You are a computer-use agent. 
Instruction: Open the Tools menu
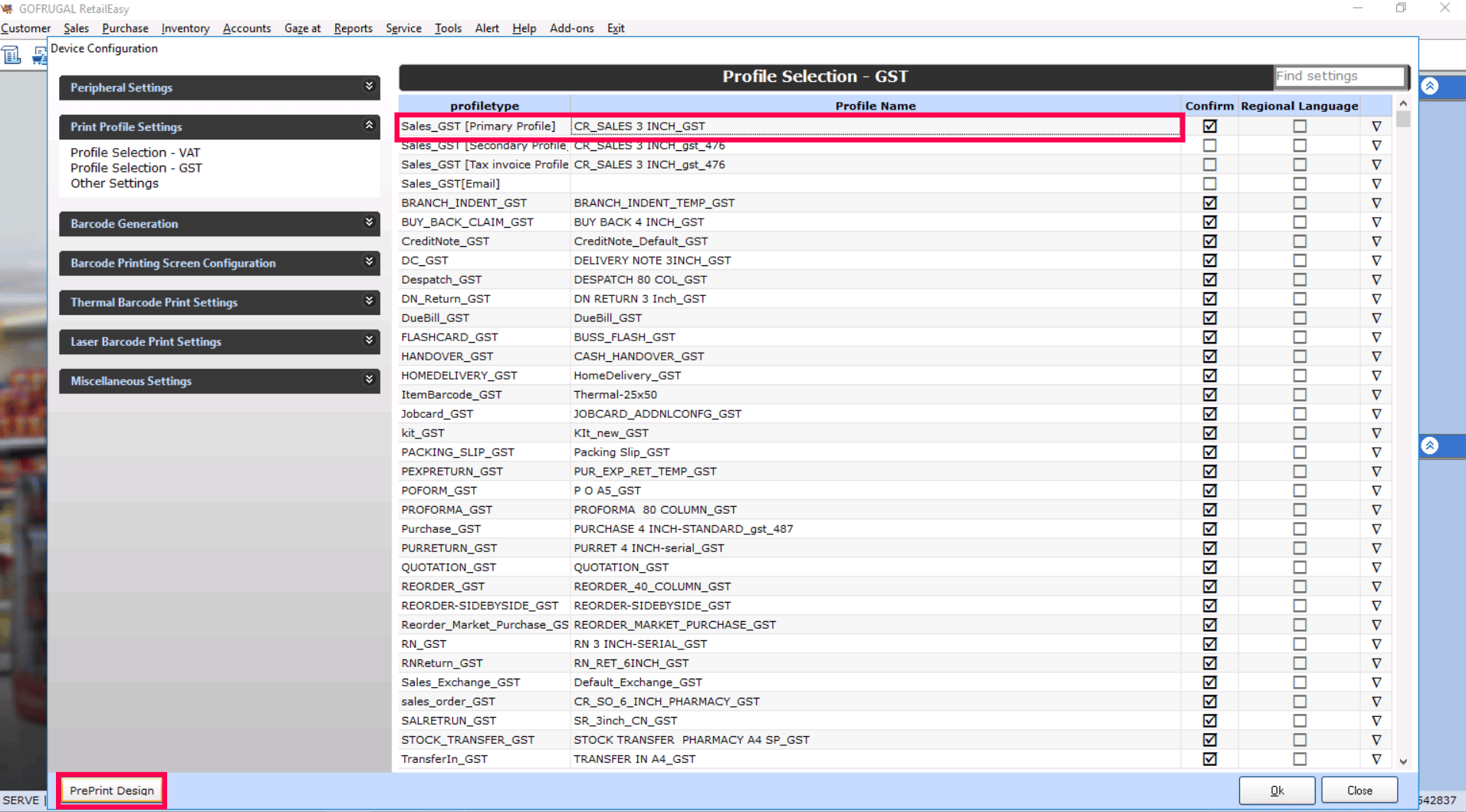pos(449,28)
